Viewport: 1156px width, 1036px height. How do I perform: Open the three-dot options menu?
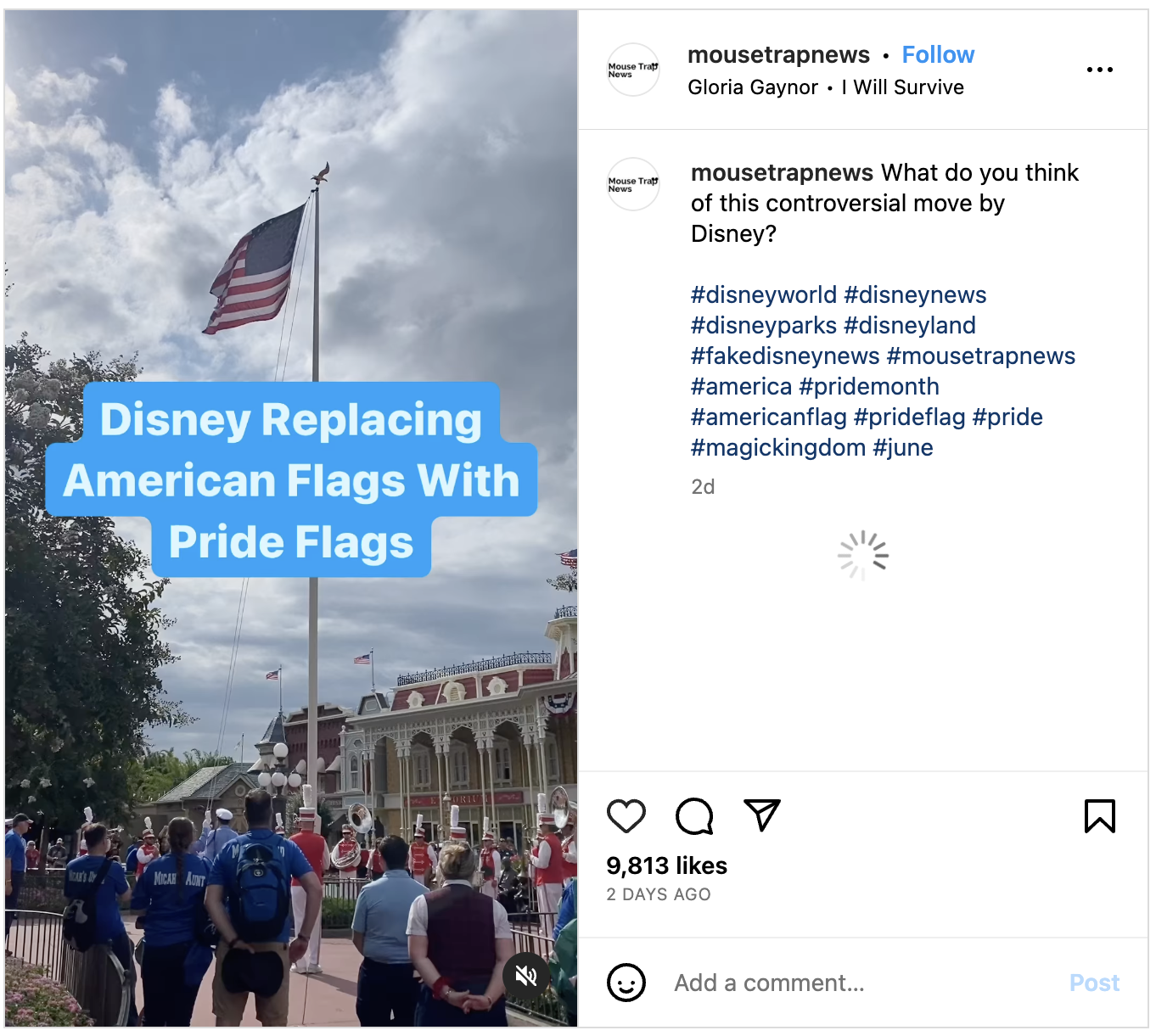[1100, 70]
